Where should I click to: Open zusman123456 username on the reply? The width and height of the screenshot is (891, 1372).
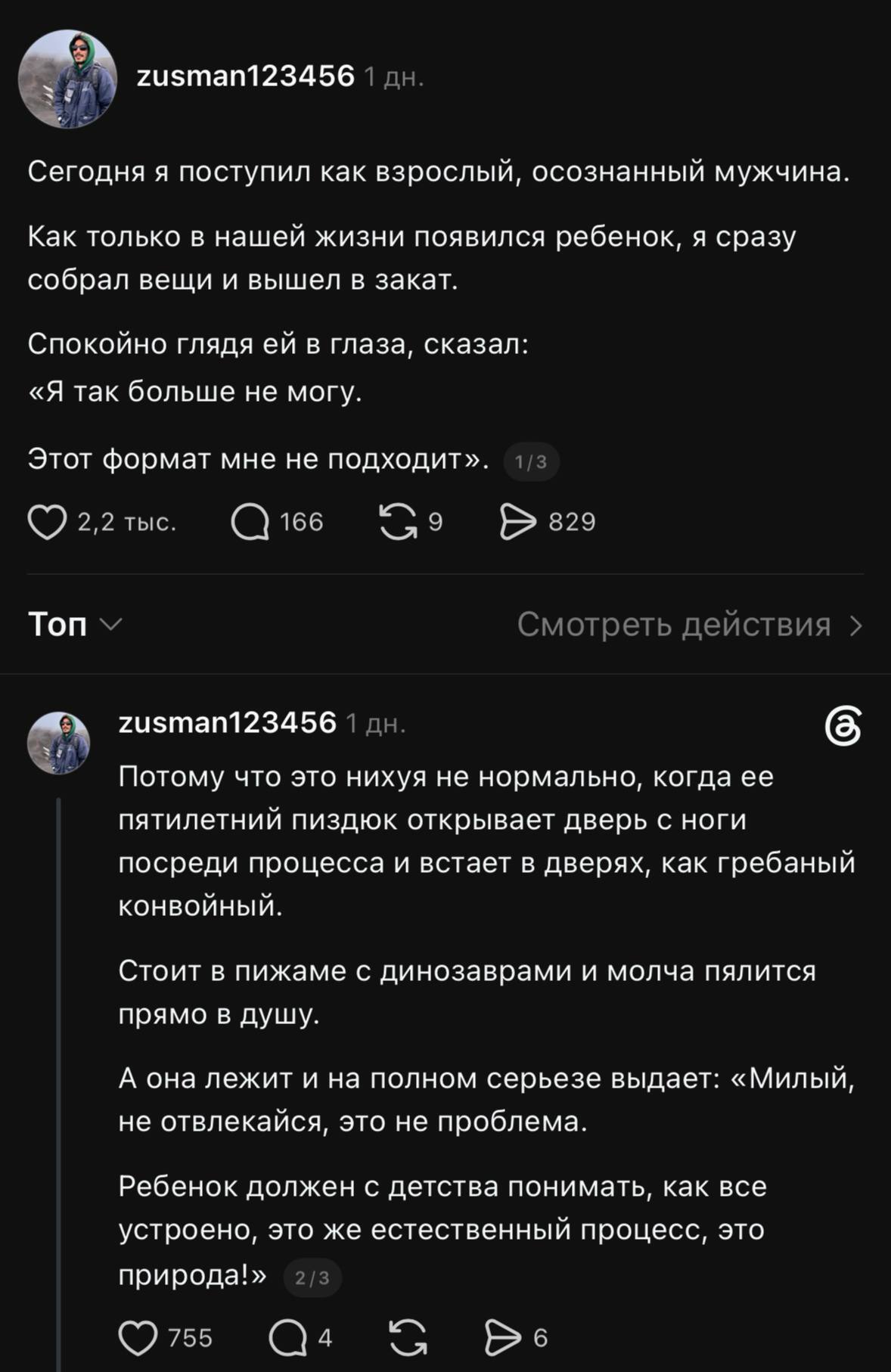pos(227,723)
